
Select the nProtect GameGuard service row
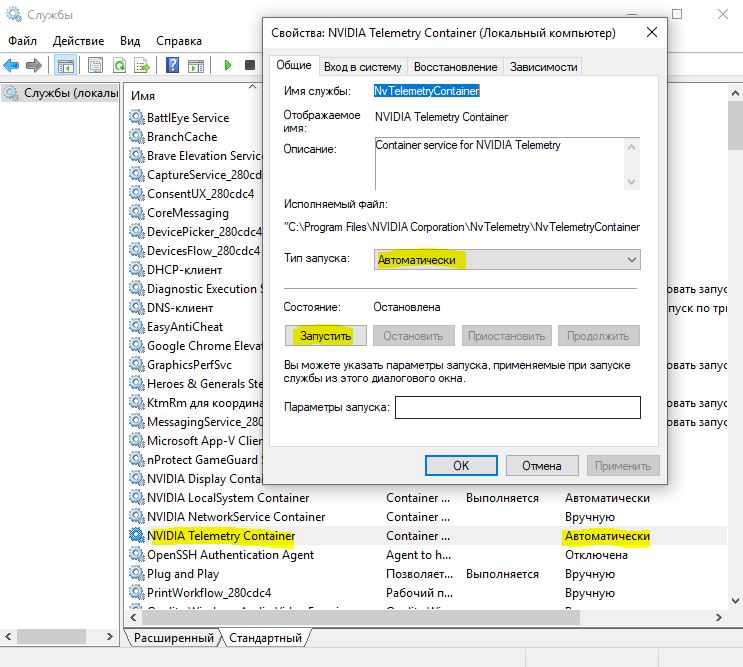[195, 460]
